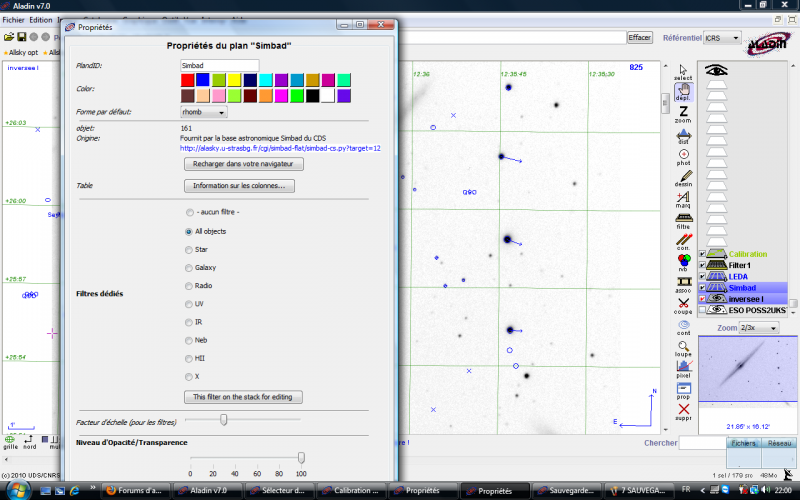
Task: Pick the dist measurement tool
Action: click(x=683, y=136)
